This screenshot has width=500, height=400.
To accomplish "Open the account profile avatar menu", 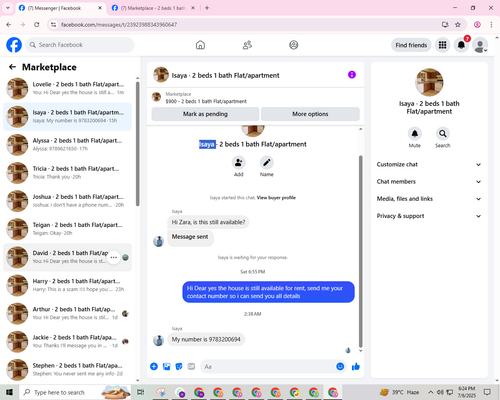I will click(480, 45).
